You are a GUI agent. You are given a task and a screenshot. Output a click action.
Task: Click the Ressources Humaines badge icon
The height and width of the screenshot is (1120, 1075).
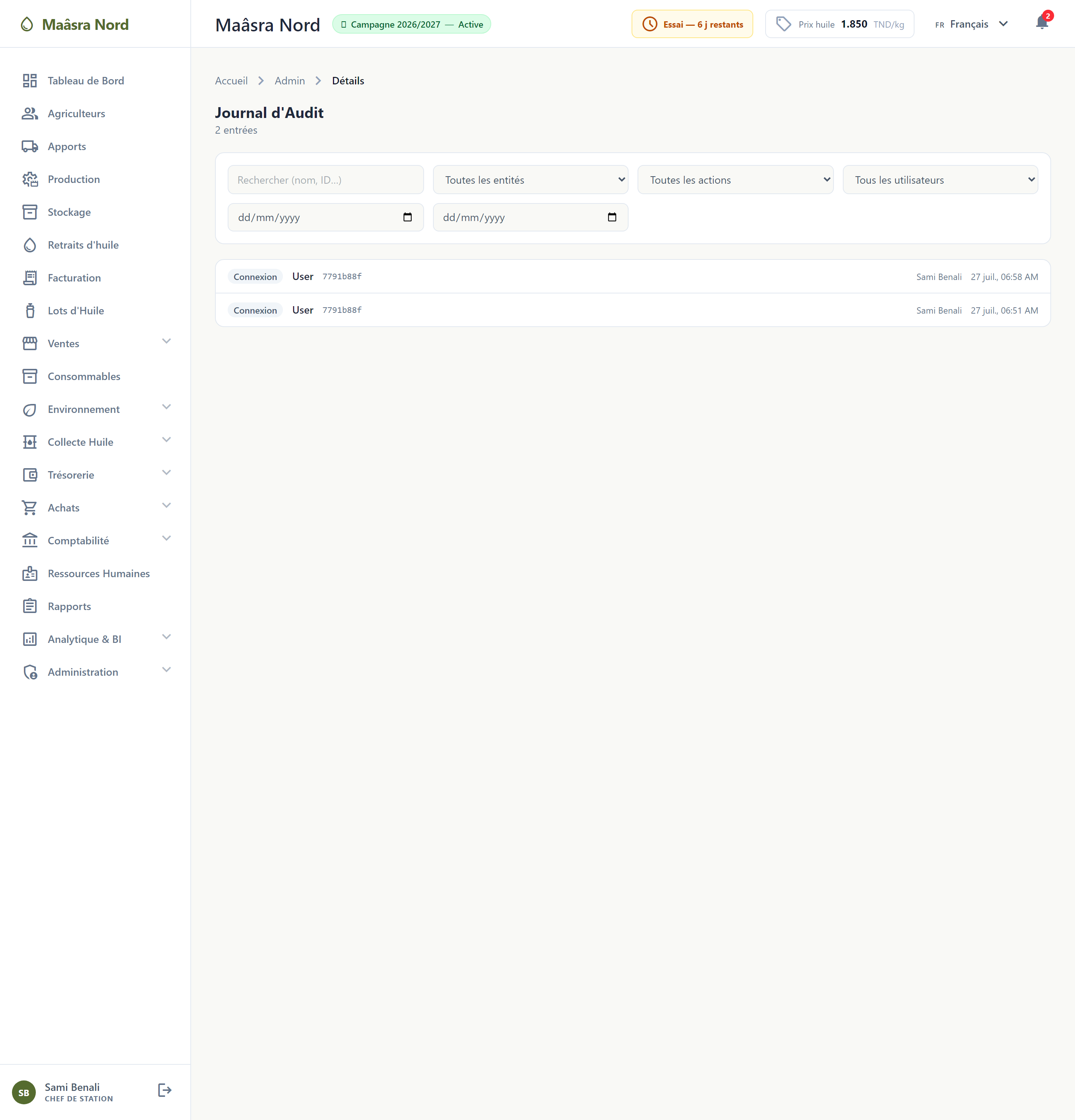click(x=30, y=574)
